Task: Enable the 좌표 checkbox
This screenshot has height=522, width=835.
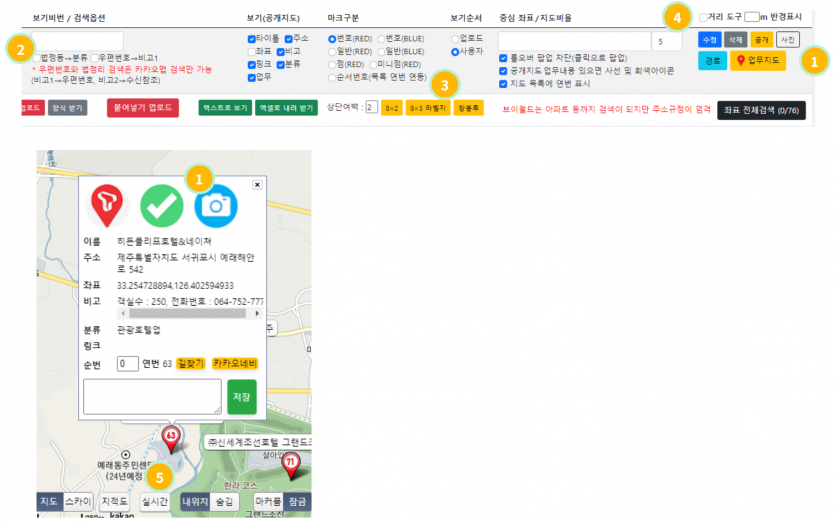Action: click(251, 51)
